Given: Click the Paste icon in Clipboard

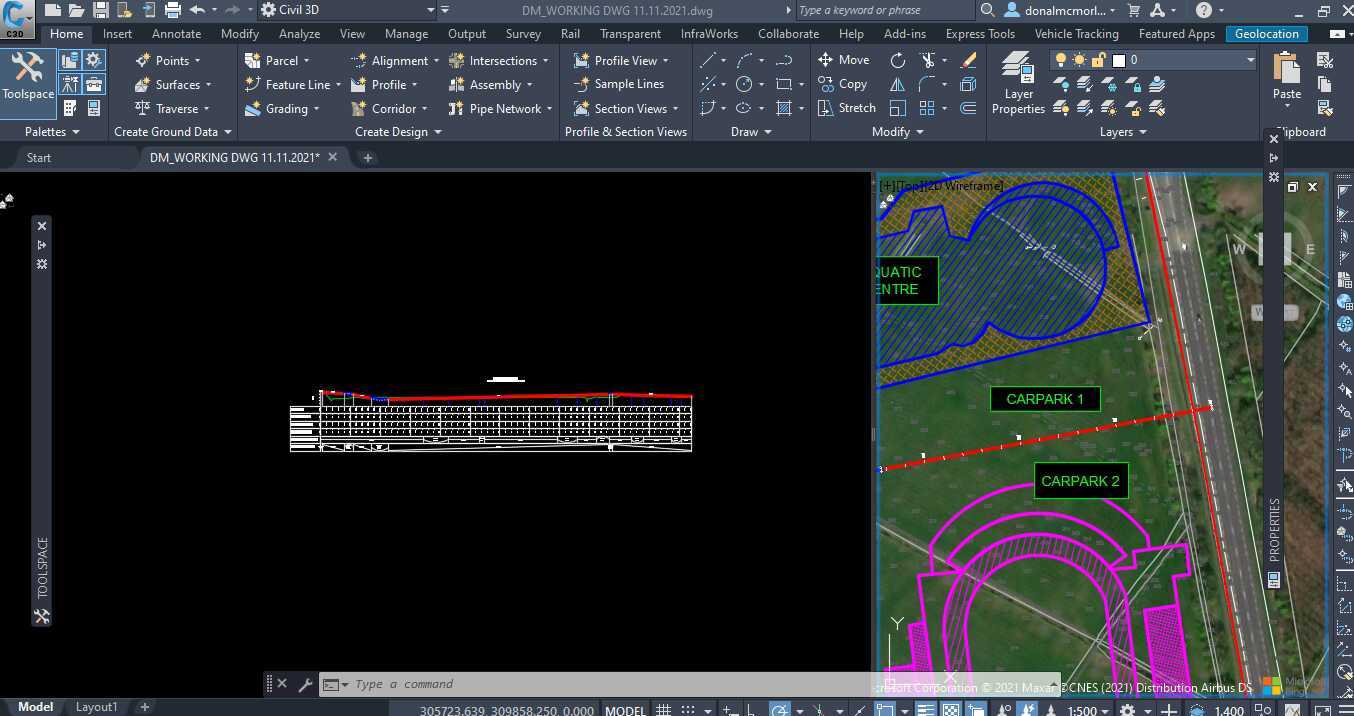Looking at the screenshot, I should [1286, 70].
